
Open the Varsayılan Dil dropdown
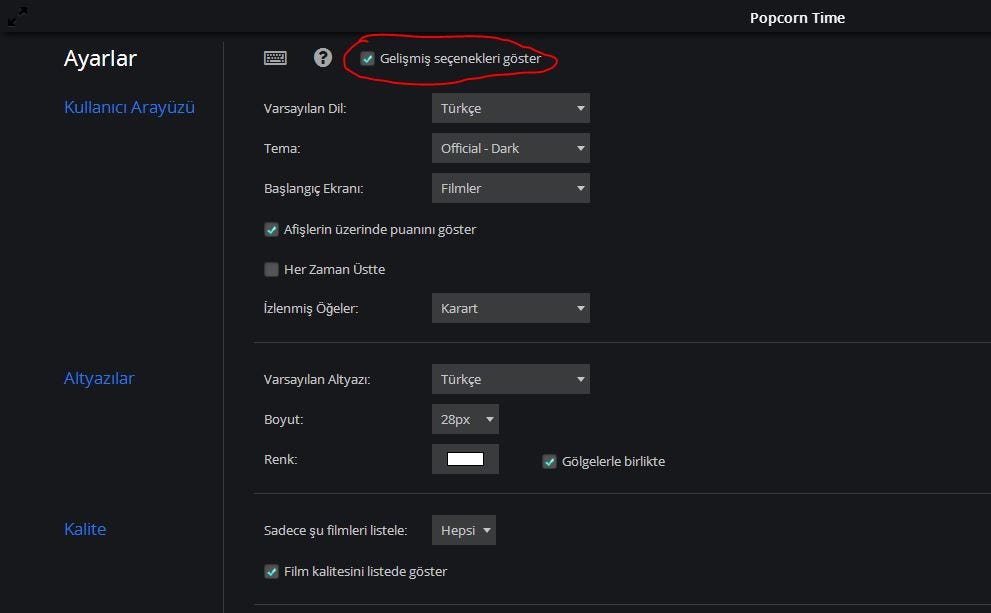511,108
